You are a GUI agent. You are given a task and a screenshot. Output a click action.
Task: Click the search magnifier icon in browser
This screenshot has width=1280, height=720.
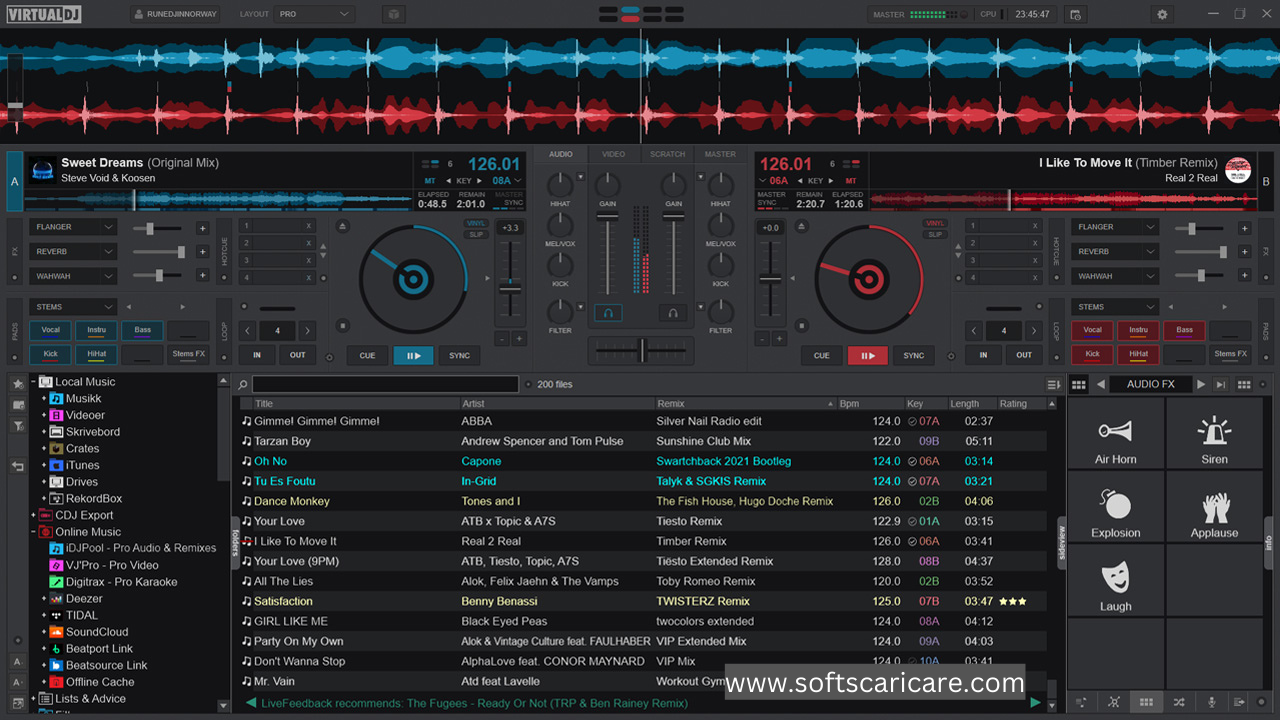point(242,384)
